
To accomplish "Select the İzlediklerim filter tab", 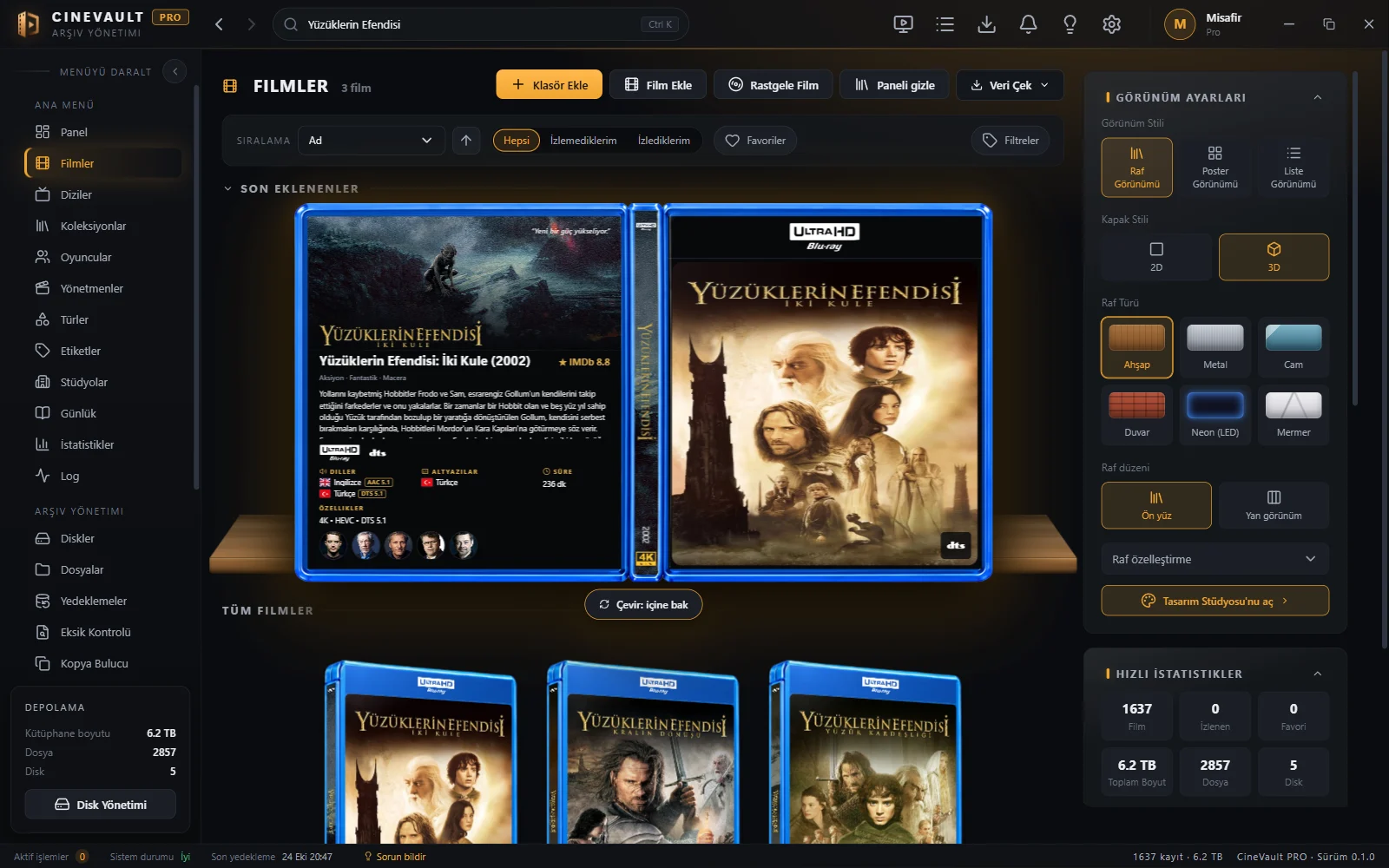I will 664,141.
